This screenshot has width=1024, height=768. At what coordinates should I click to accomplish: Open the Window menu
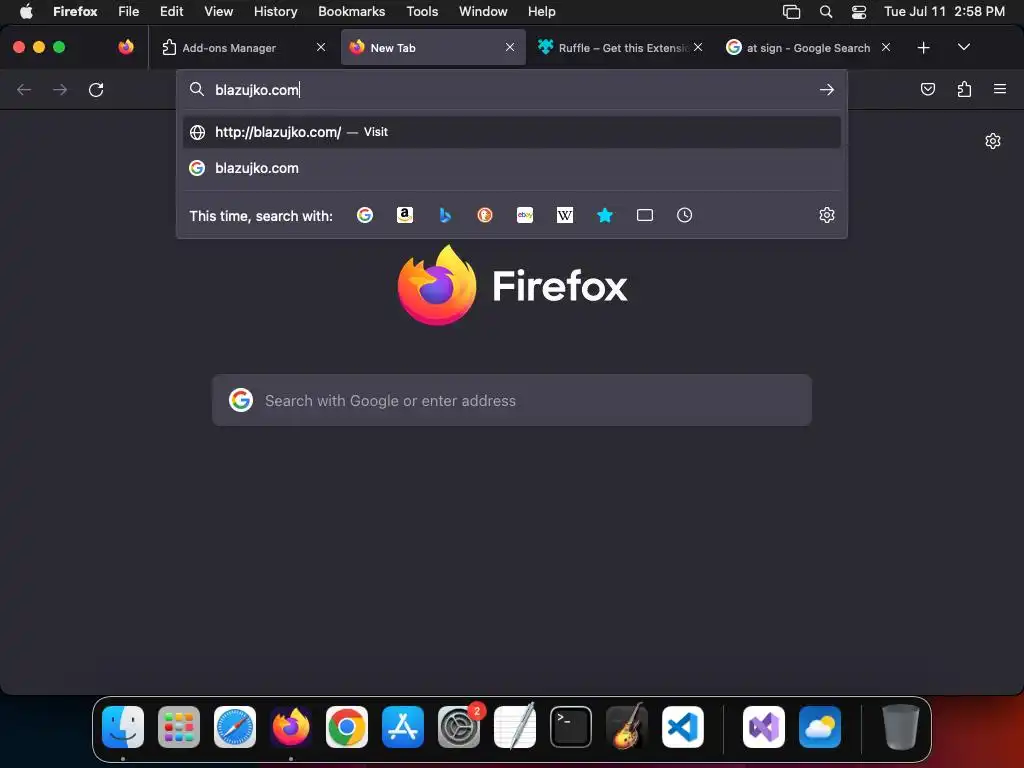point(483,11)
